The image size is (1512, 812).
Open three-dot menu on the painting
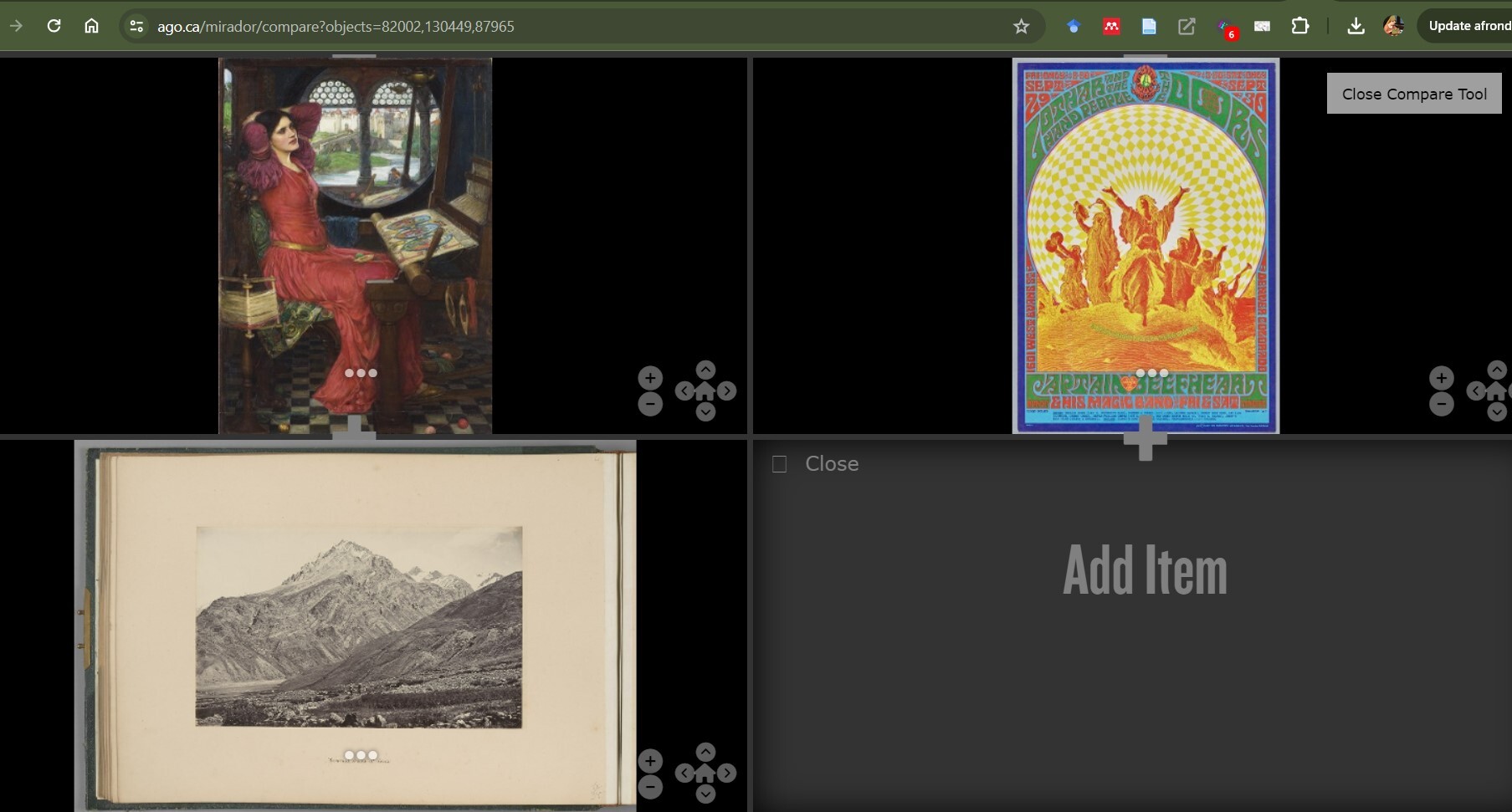(361, 373)
